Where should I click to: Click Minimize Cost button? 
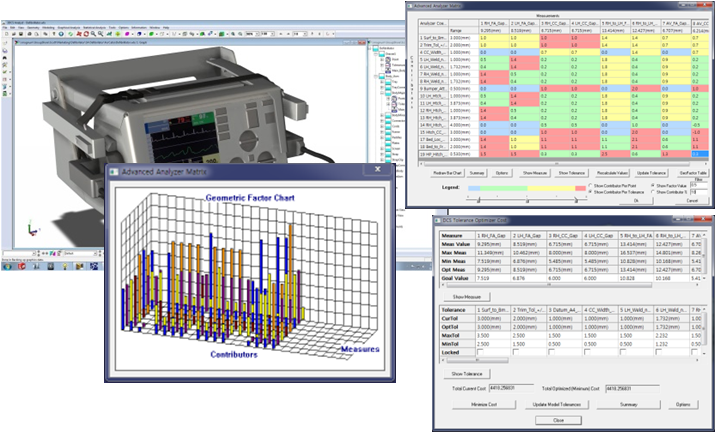(484, 405)
